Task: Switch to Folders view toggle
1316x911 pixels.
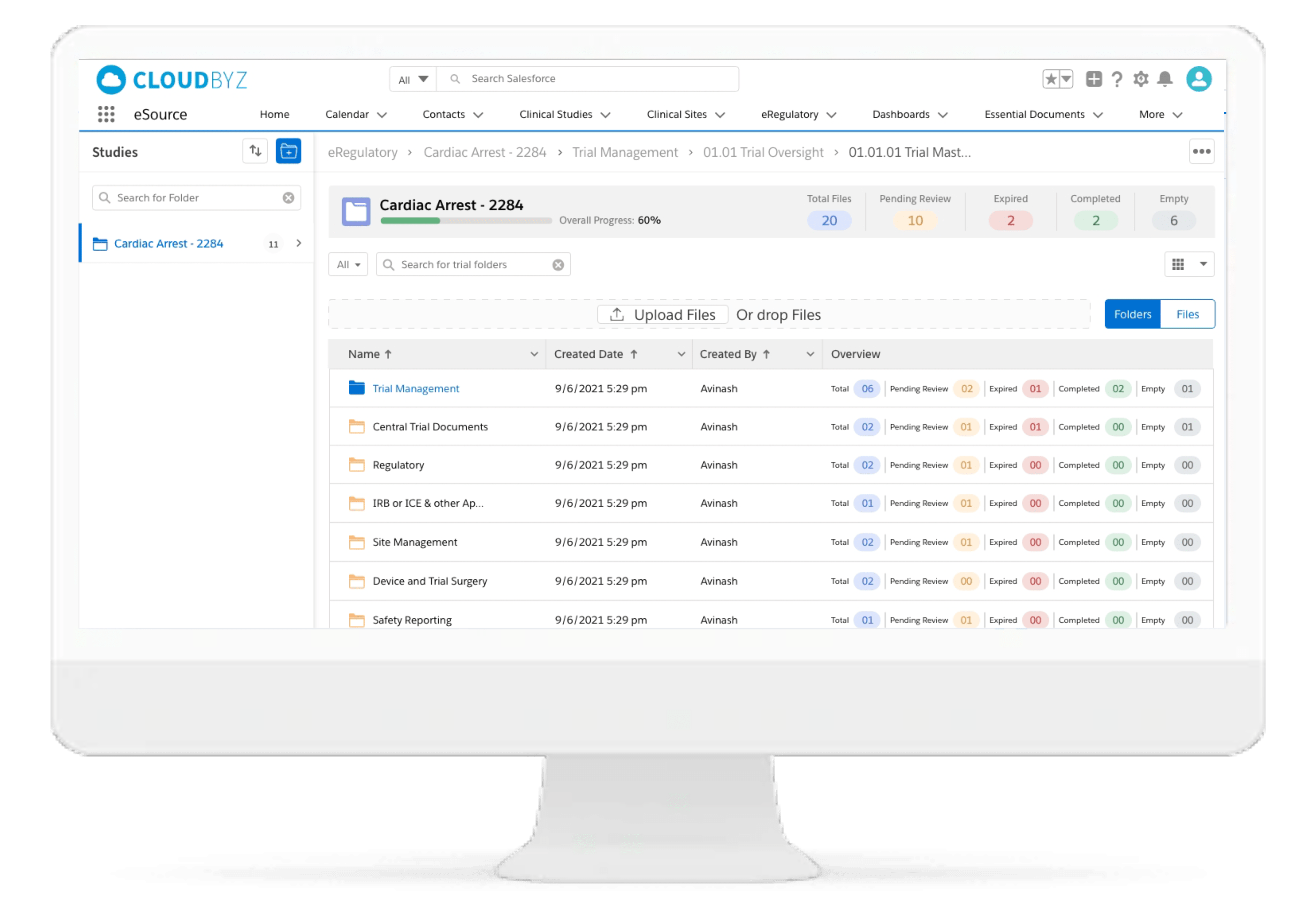Action: point(1132,314)
